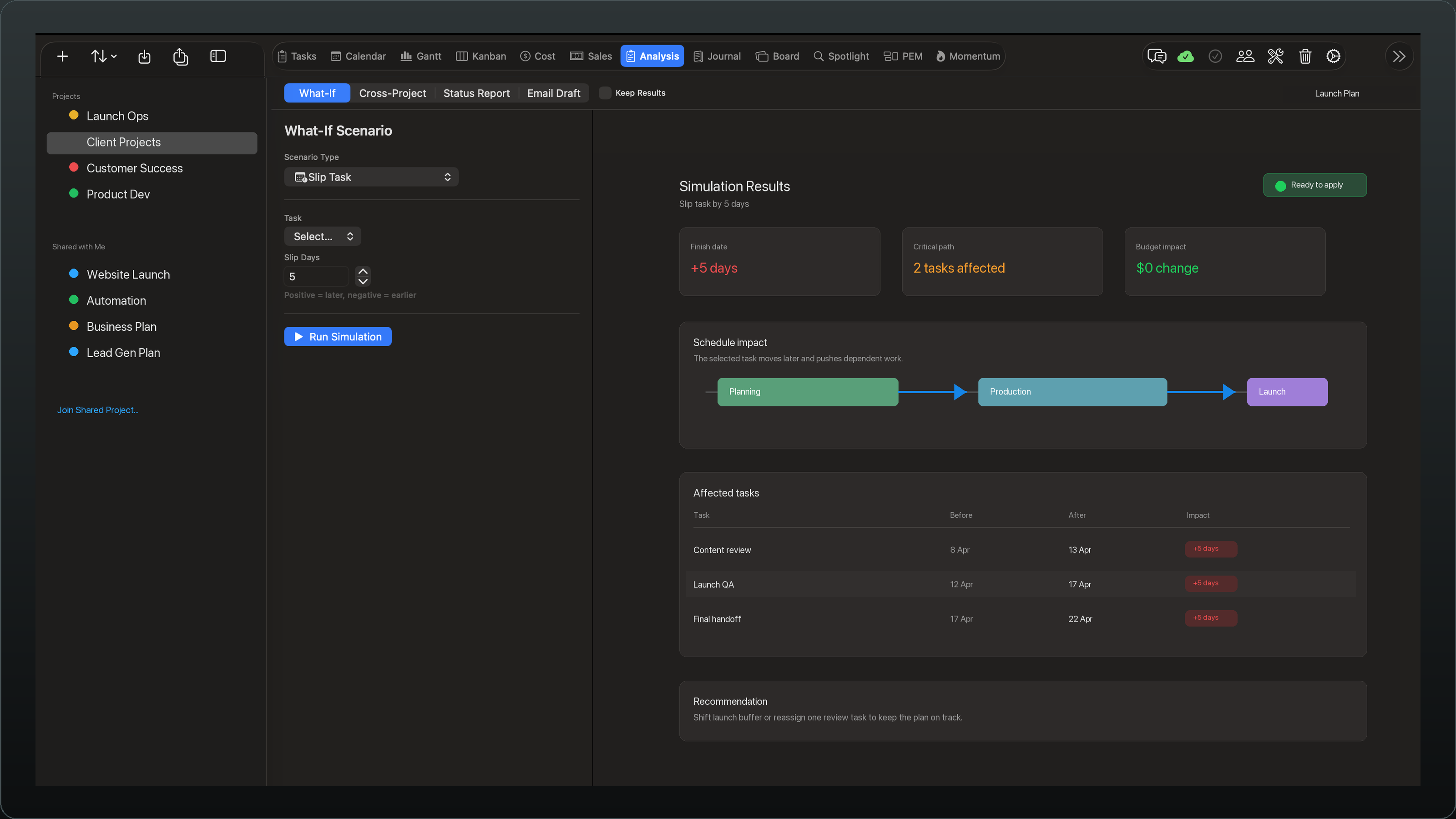Image resolution: width=1456 pixels, height=819 pixels.
Task: Click the double chevron expand icon
Action: (x=1400, y=56)
